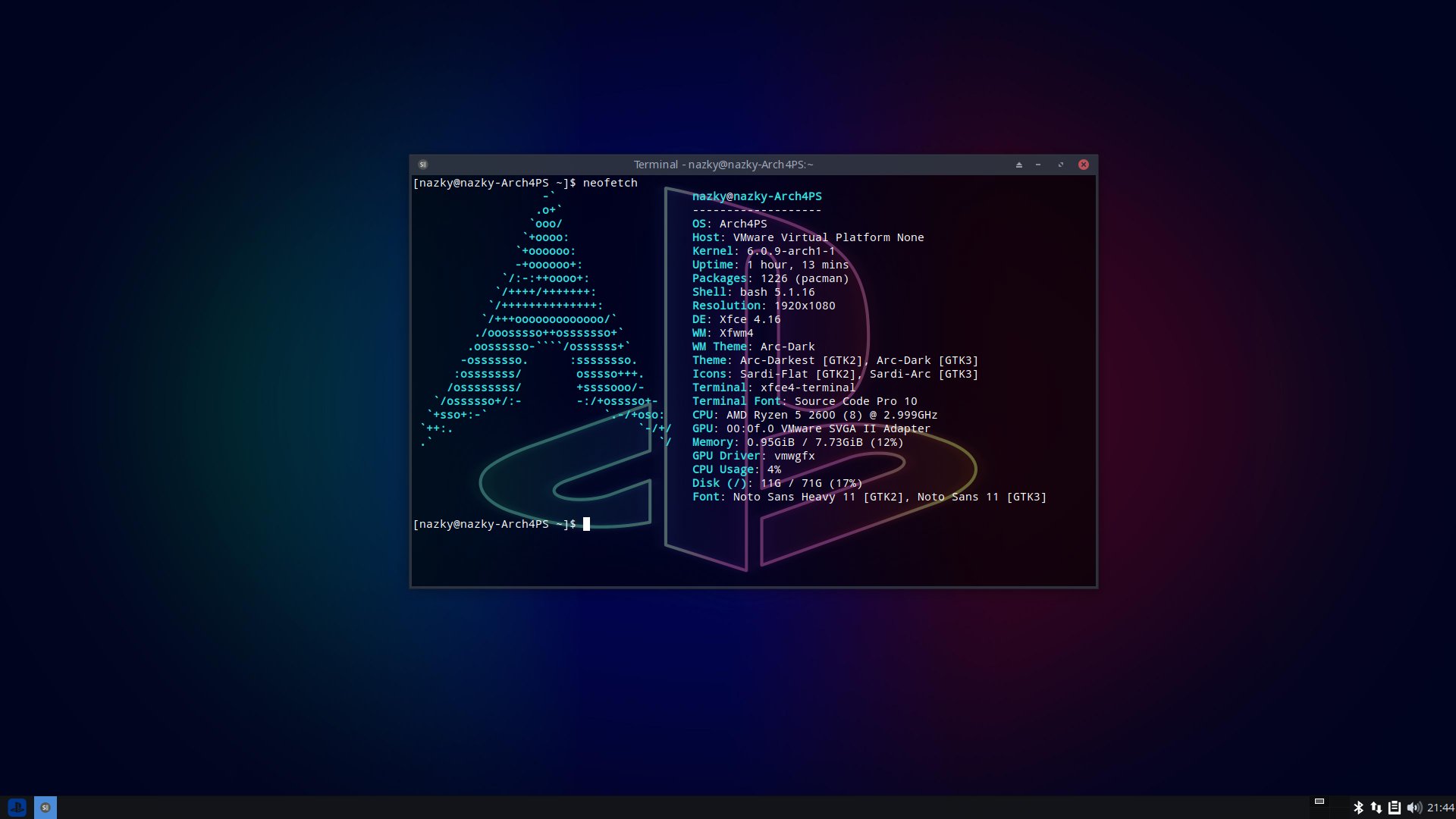Adjust volume level via the speaker indicator
1456x819 pixels.
click(1415, 807)
